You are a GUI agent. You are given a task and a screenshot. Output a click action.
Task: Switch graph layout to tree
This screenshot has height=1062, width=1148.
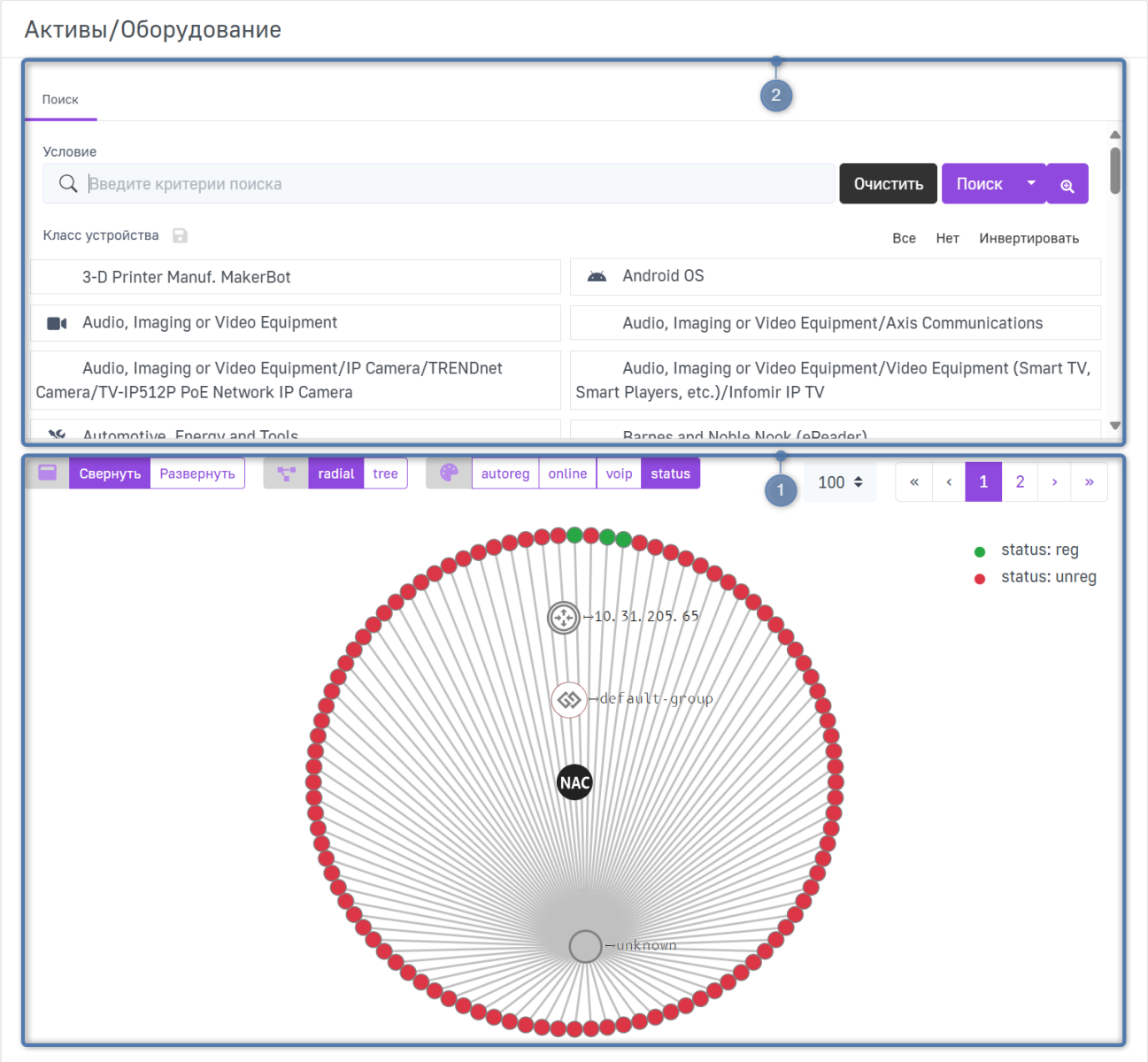385,473
